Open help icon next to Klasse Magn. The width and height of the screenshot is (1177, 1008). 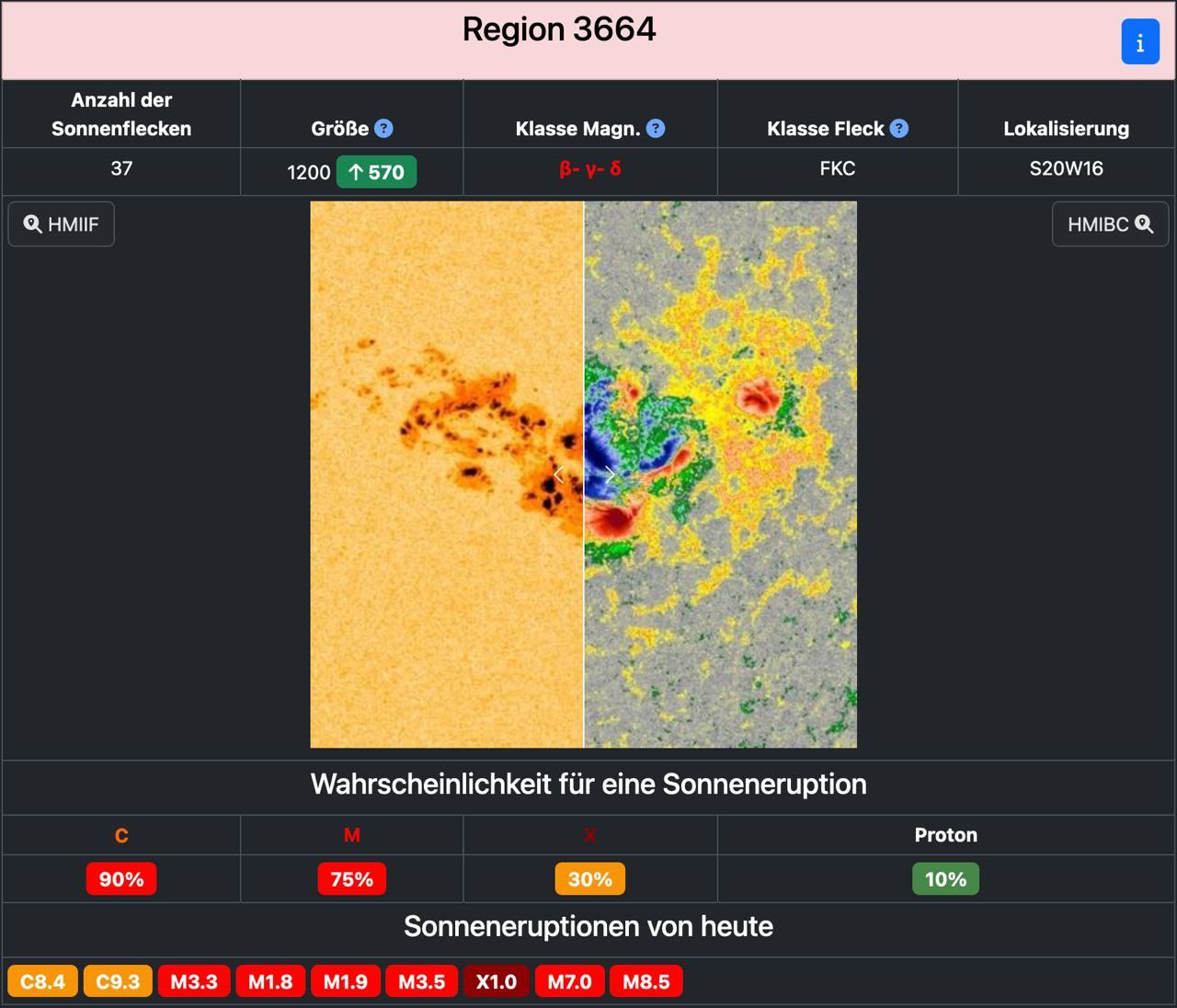655,129
